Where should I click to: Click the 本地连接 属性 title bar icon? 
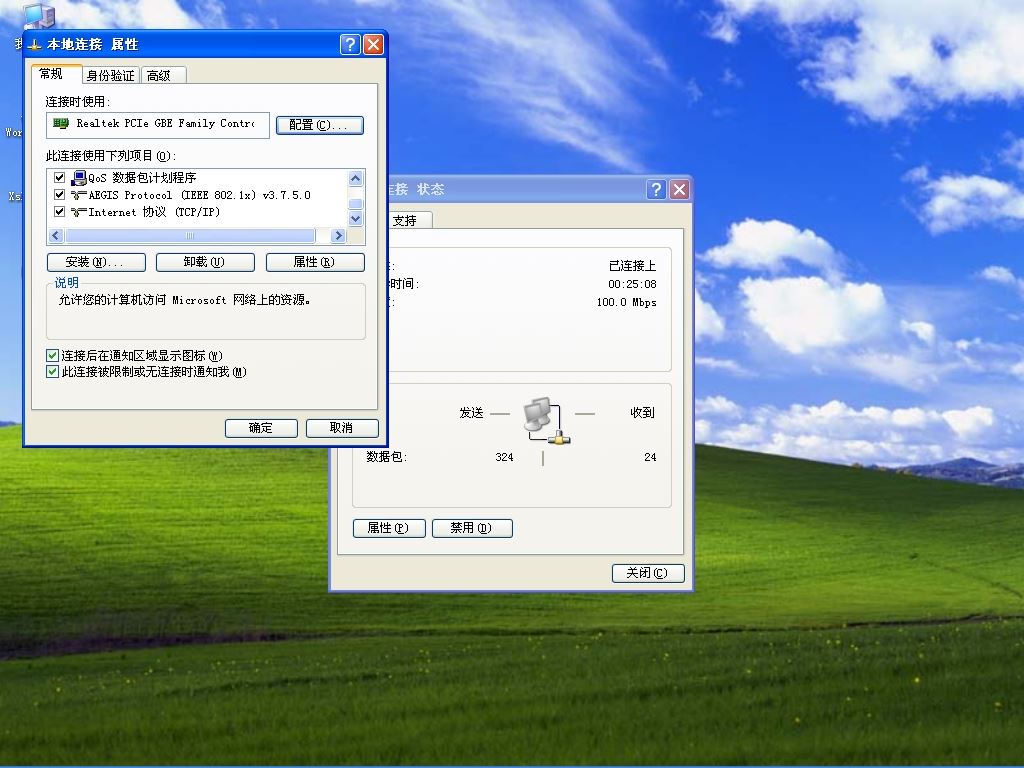pos(35,45)
